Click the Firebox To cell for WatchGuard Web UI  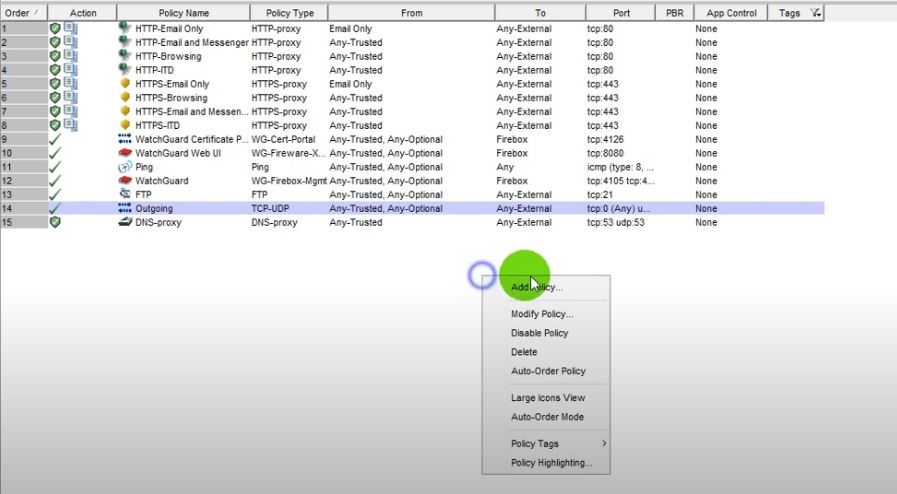512,153
